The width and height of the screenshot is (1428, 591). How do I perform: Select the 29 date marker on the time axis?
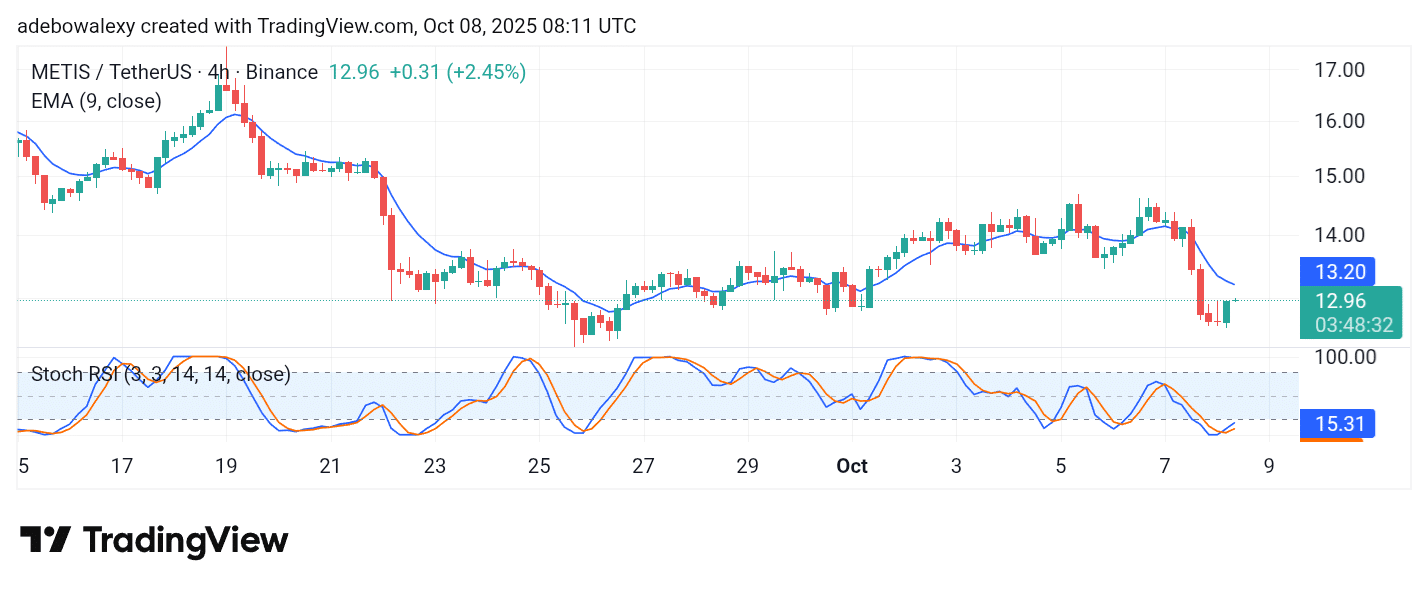[x=747, y=466]
